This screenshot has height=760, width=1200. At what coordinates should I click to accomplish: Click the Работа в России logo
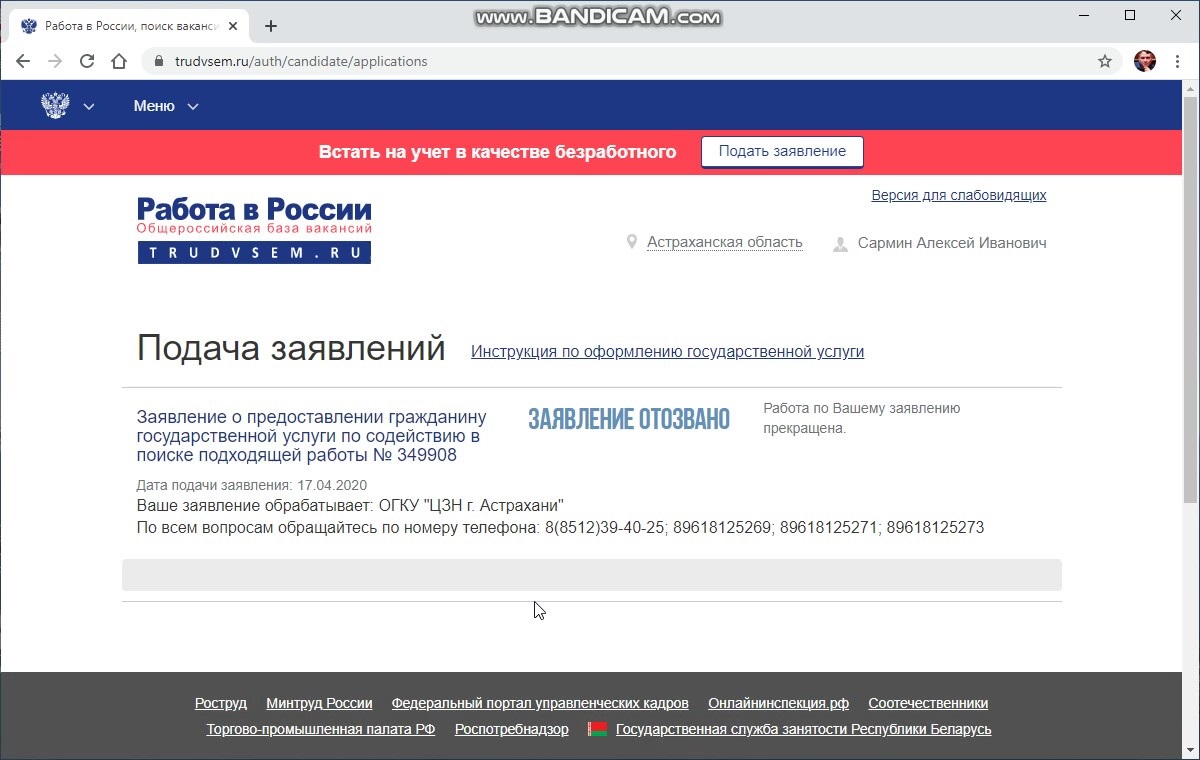254,230
